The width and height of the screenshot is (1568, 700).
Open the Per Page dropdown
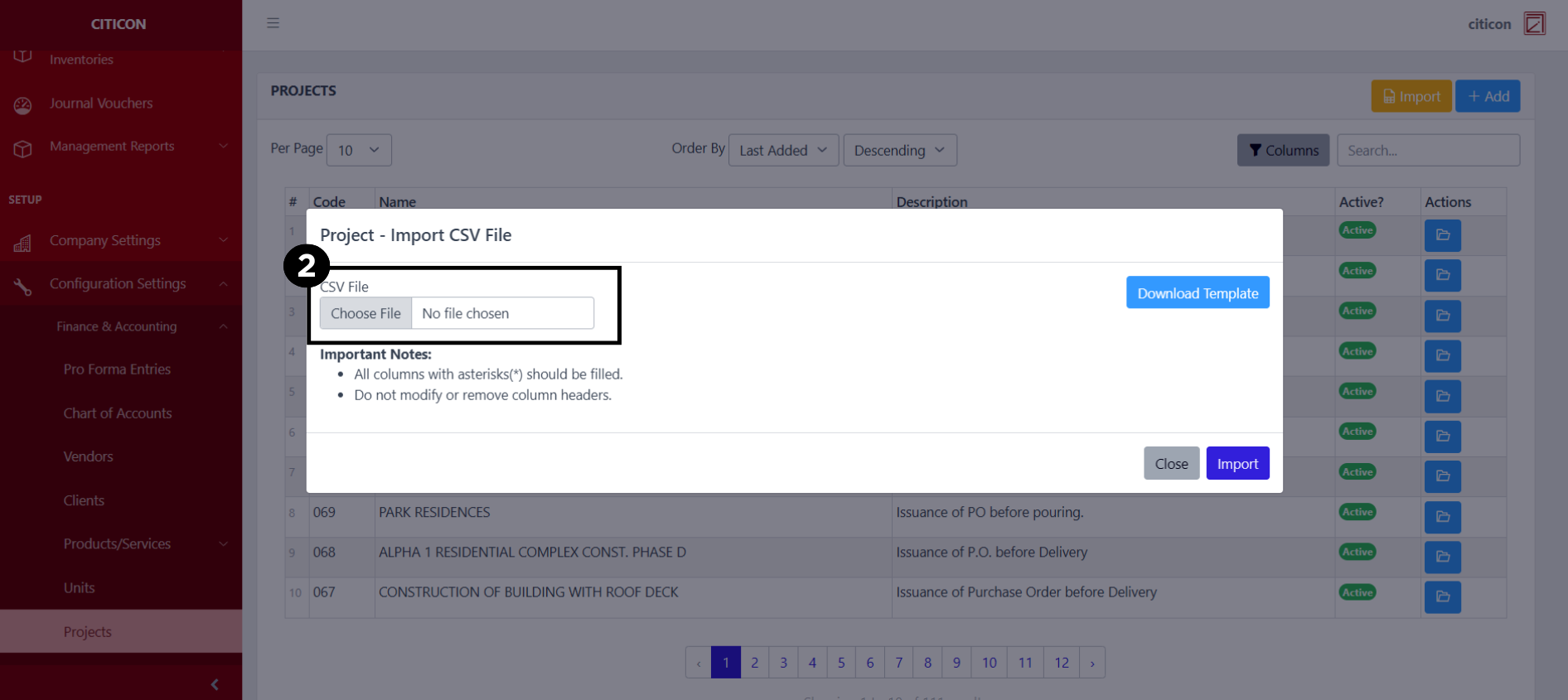[x=358, y=150]
